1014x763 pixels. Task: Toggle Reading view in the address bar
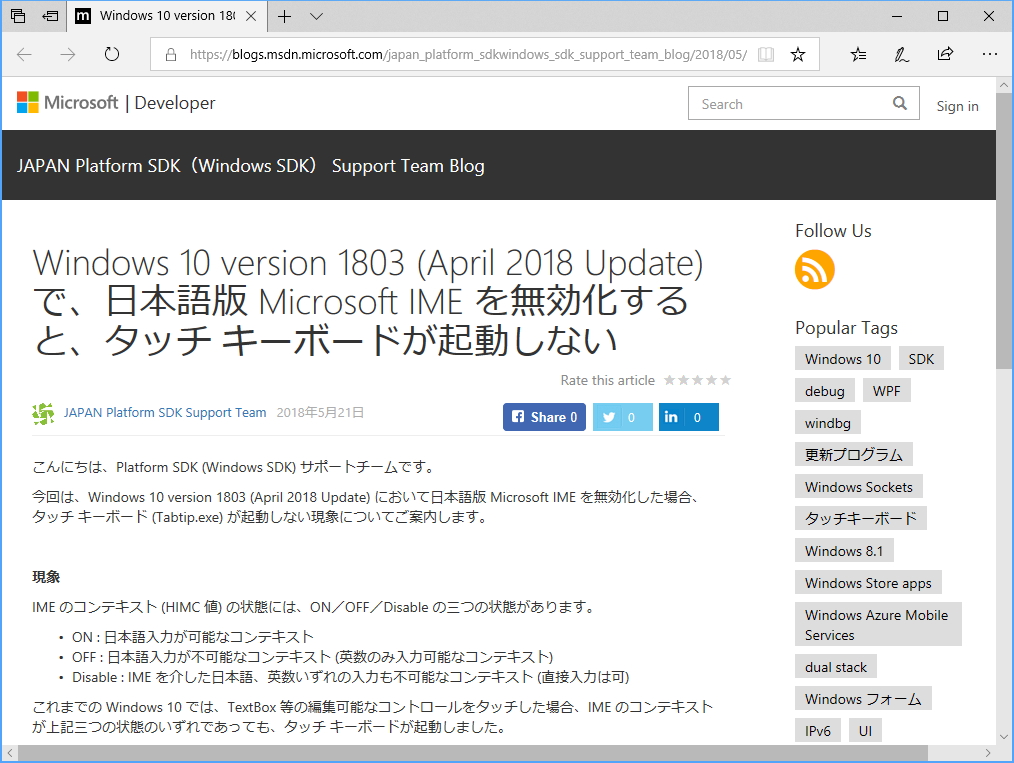pyautogui.click(x=765, y=54)
